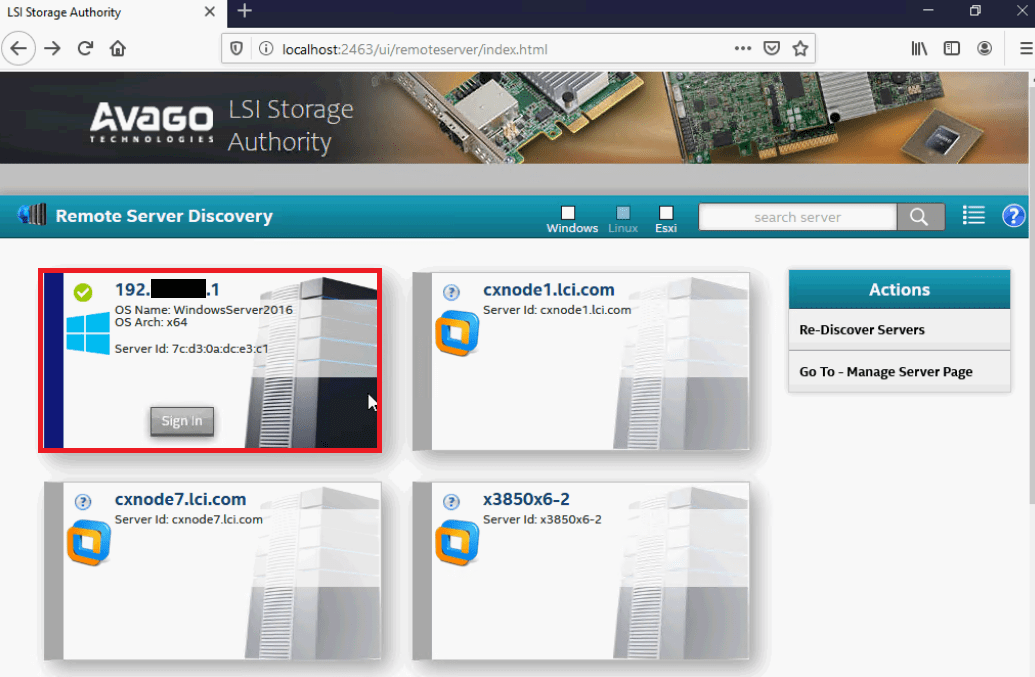Open page actions three-dot menu
Image resolution: width=1035 pixels, height=677 pixels.
point(743,48)
